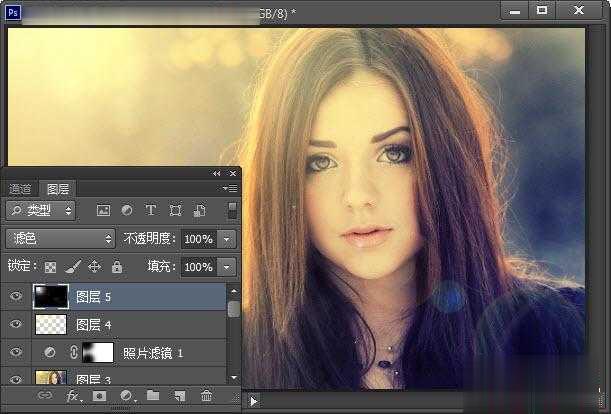This screenshot has height=414, width=611.
Task: Close the Photoshop window
Action: (579, 11)
